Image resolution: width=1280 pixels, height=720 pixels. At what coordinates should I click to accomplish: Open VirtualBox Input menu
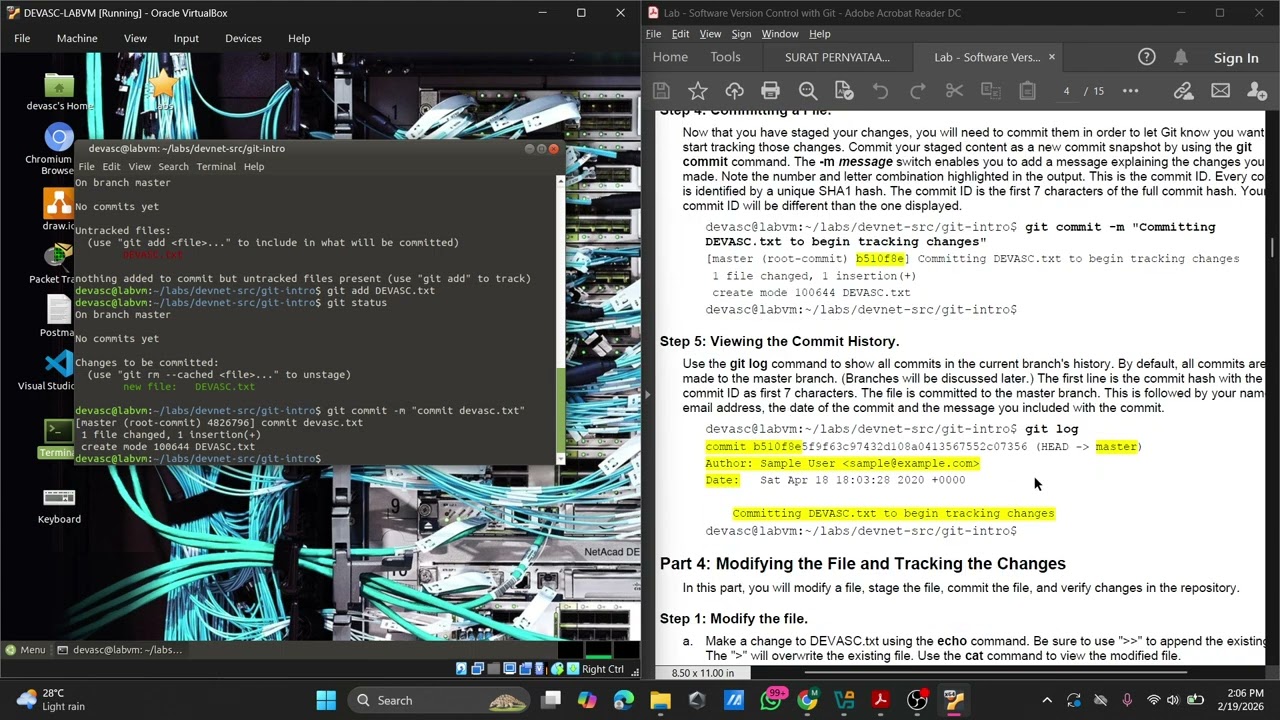coord(186,38)
